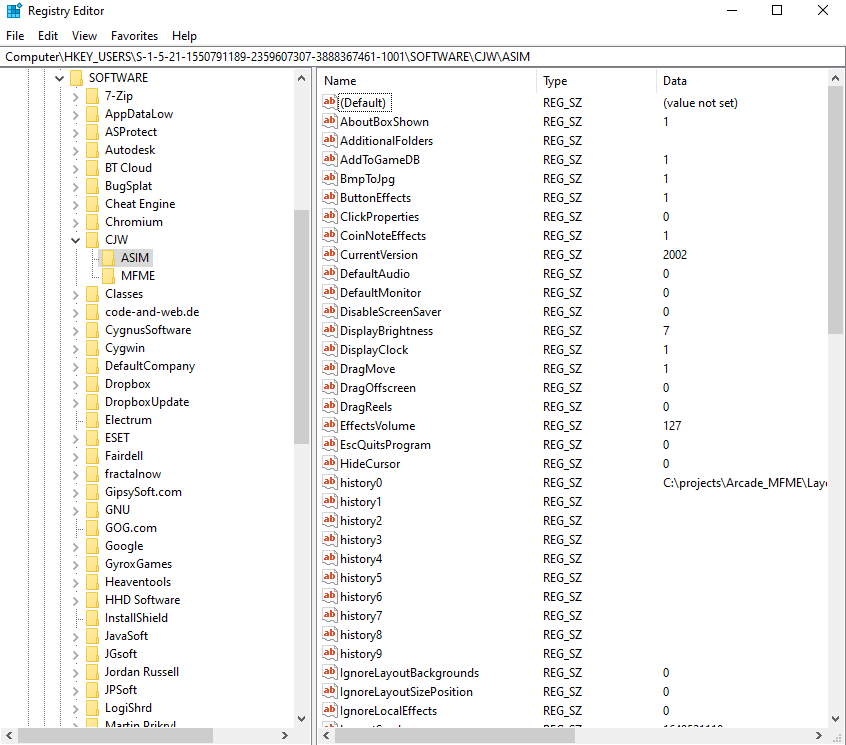Maximize the Registry Editor window
Image resolution: width=846 pixels, height=745 pixels.
pos(777,10)
